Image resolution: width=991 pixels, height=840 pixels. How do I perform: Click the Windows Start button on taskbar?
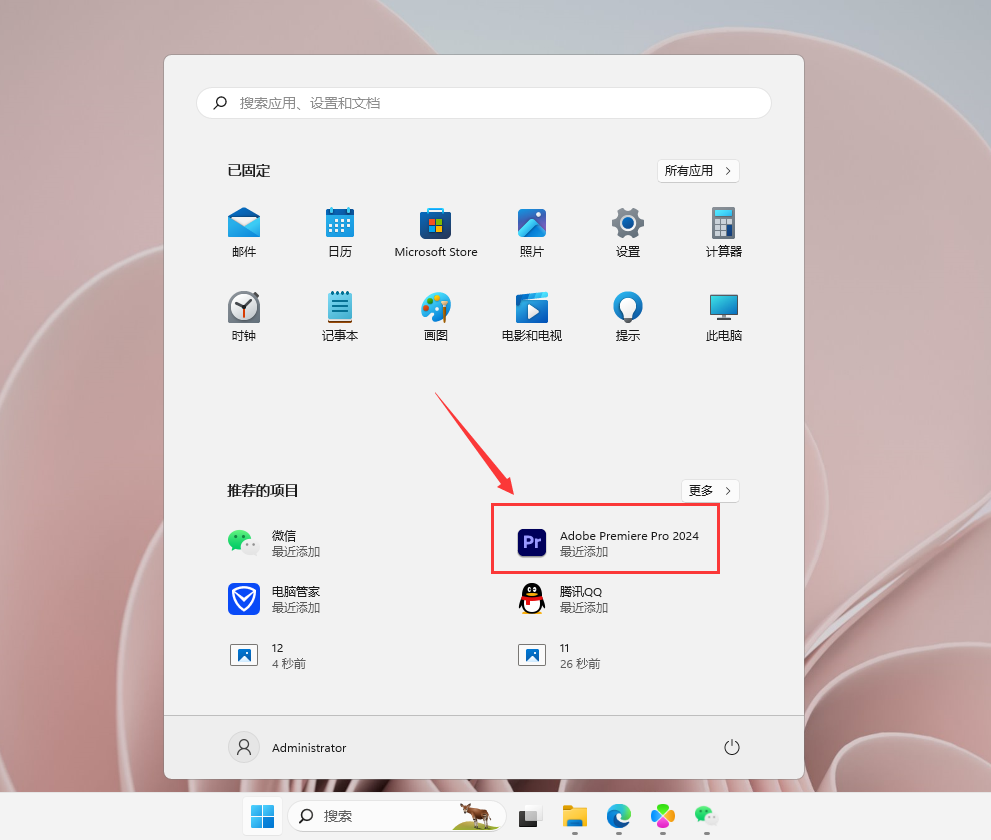click(x=262, y=816)
